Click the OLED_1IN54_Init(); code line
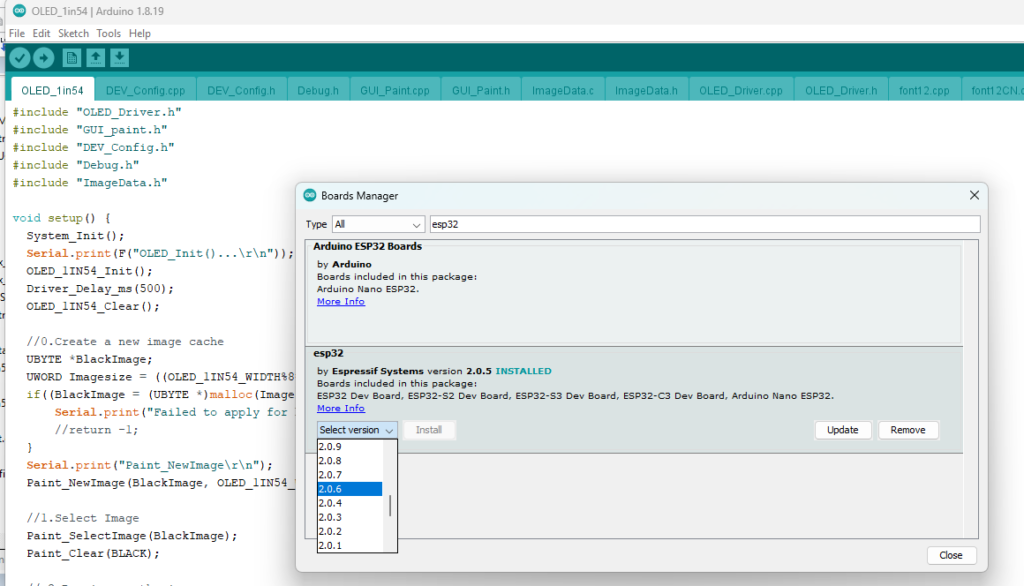Image resolution: width=1024 pixels, height=586 pixels. click(x=89, y=271)
